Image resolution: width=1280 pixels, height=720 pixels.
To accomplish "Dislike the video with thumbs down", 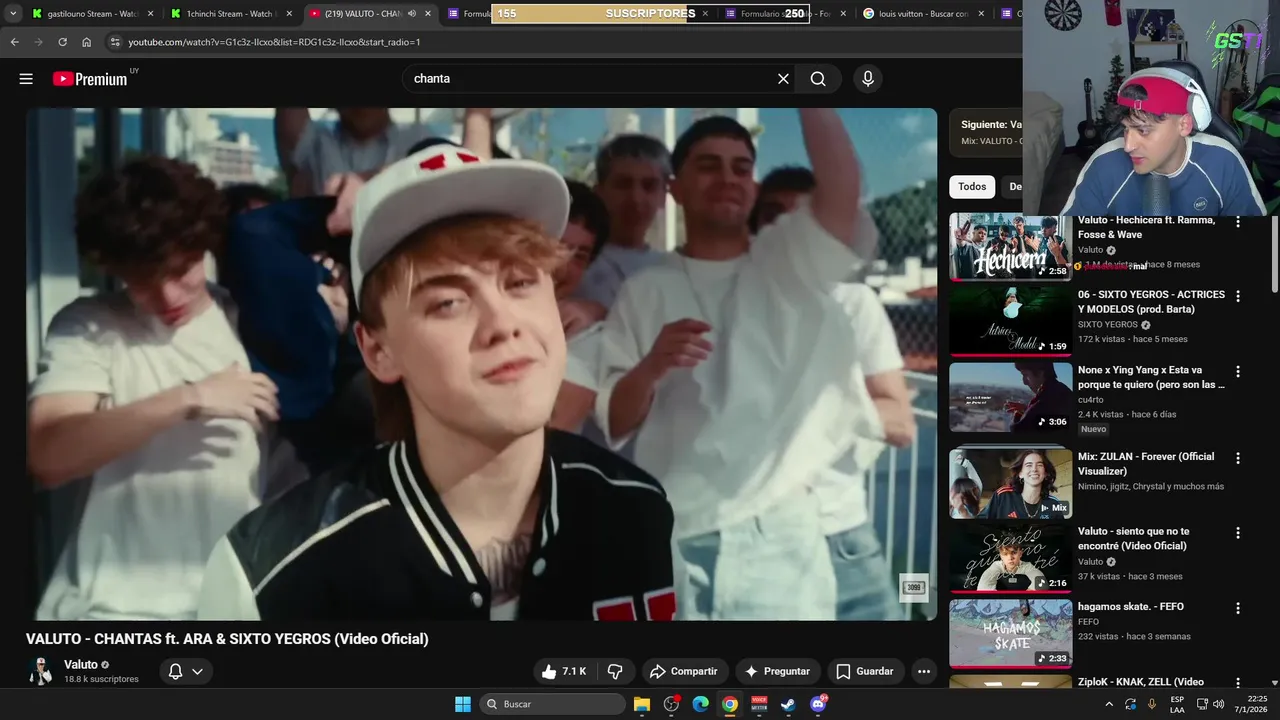I will [x=615, y=672].
